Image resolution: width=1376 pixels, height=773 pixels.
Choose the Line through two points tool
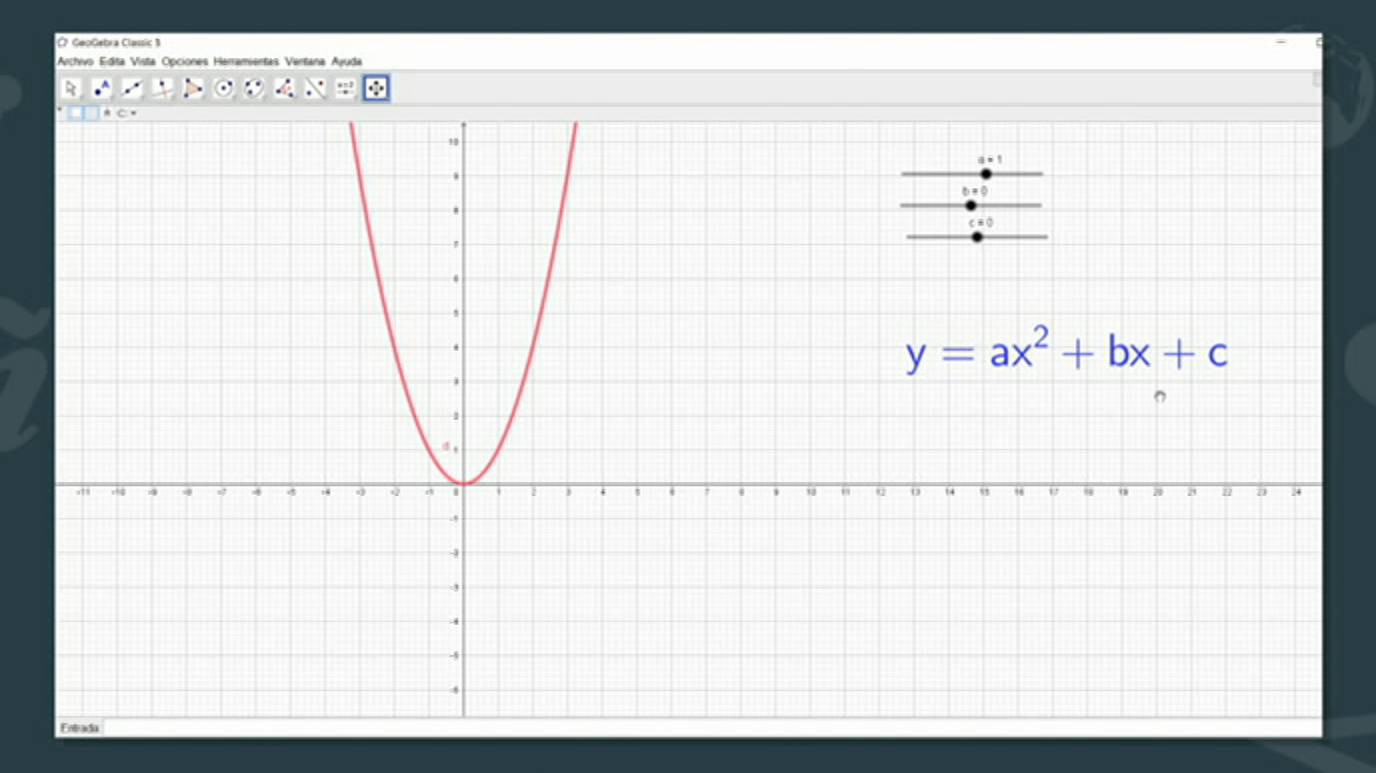click(x=132, y=89)
